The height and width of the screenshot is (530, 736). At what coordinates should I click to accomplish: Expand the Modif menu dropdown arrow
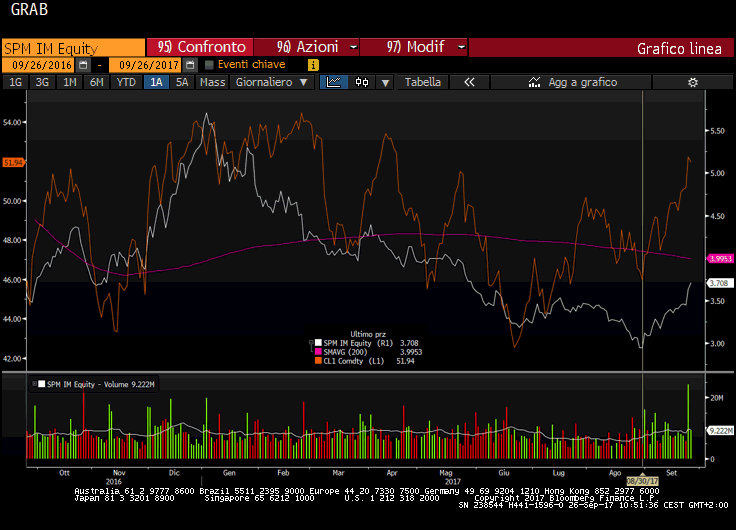pyautogui.click(x=461, y=47)
